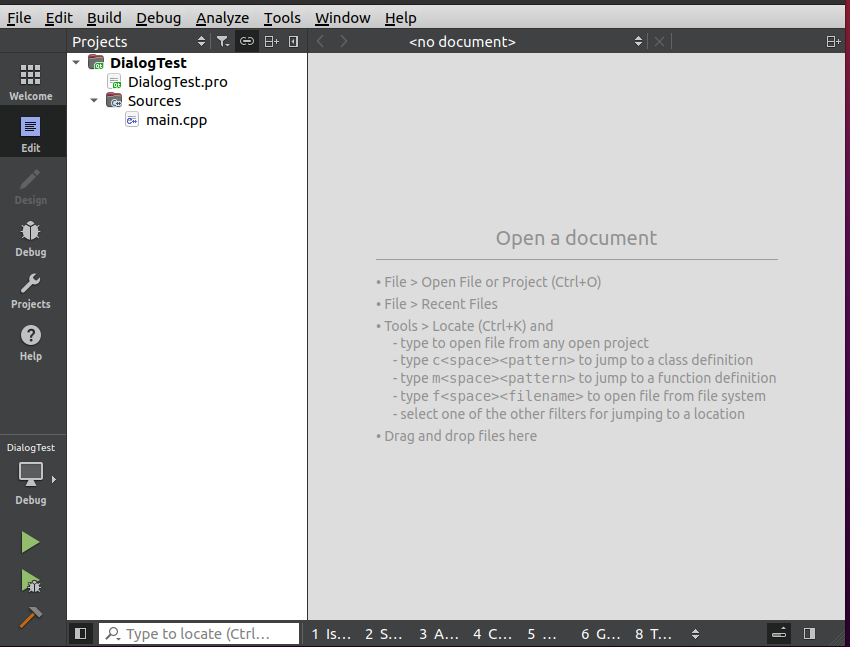The image size is (850, 647).
Task: Switch to Welcome mode in the sidebar
Action: click(x=31, y=80)
